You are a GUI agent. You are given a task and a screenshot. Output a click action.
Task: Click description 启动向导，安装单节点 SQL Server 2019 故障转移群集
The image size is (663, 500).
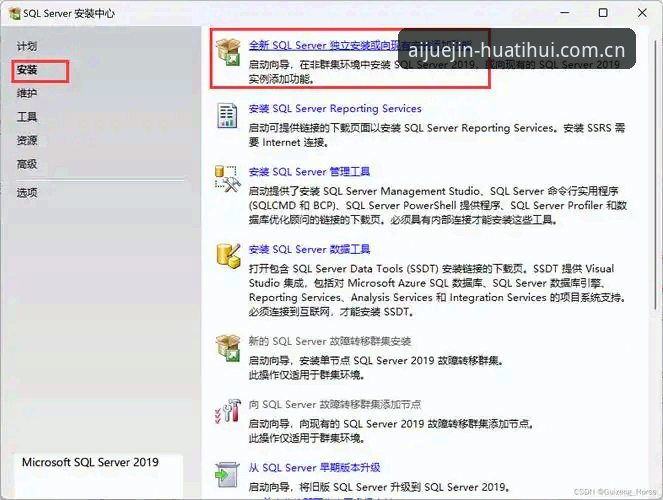376,361
